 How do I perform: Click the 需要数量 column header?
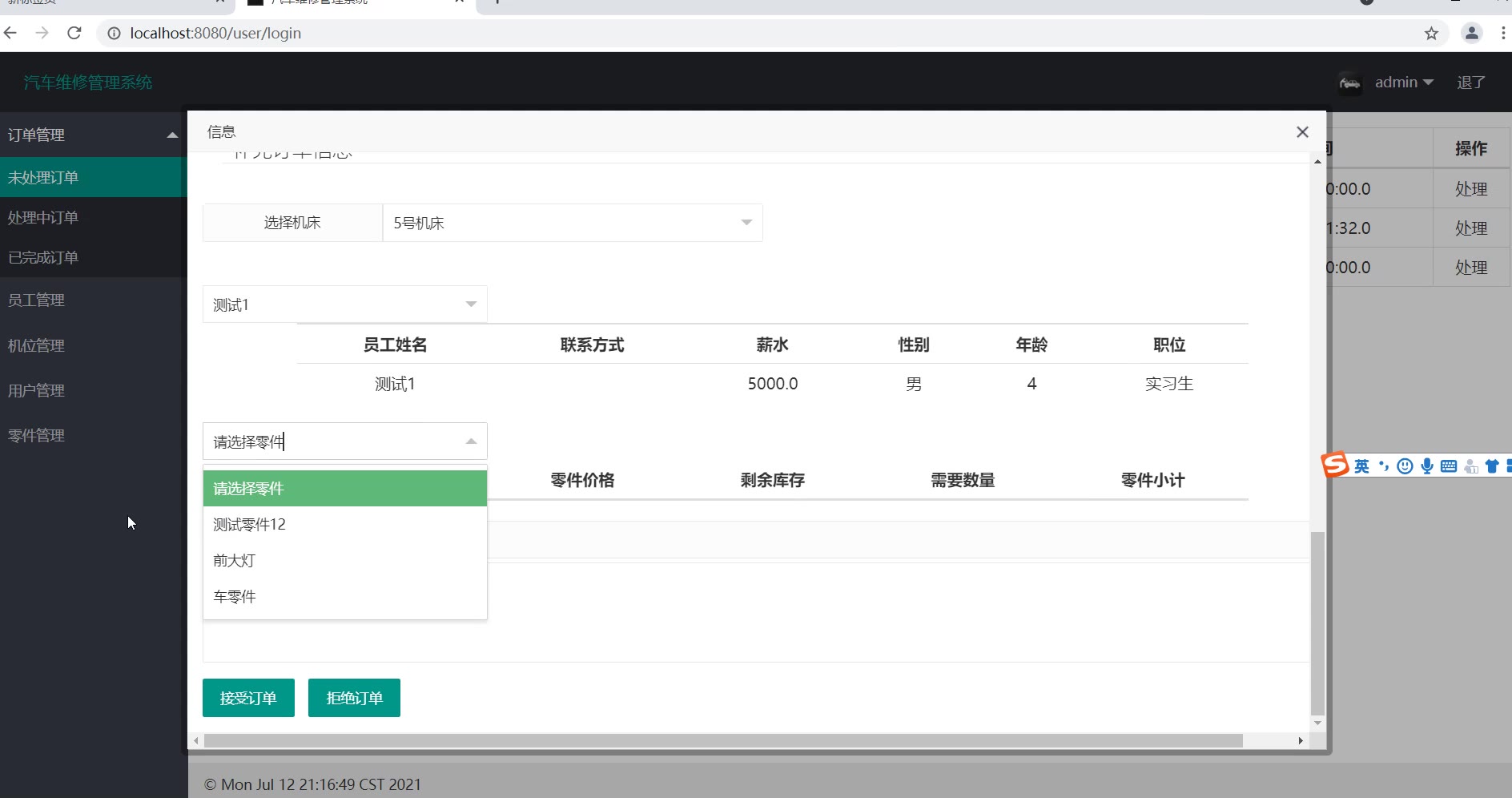(963, 480)
